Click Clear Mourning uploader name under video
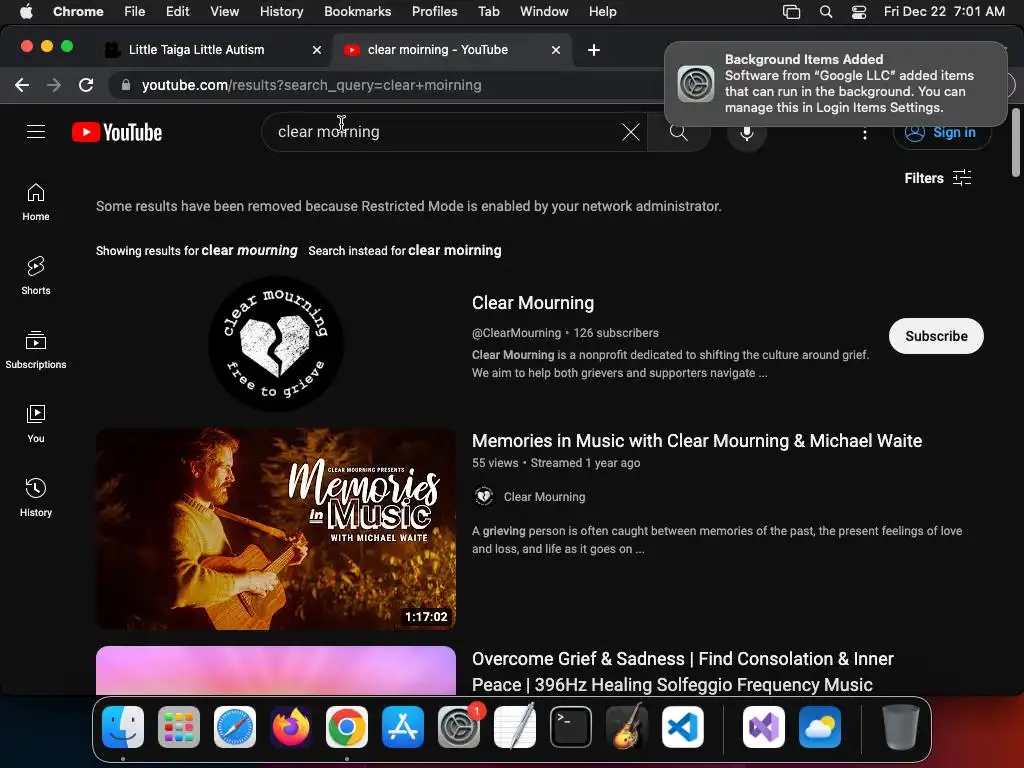Viewport: 1024px width, 768px height. pos(544,497)
